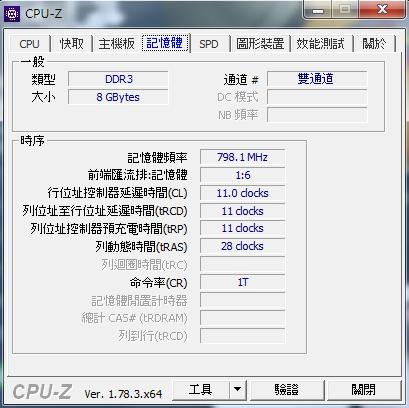Click the 驗證 button
This screenshot has width=409, height=408.
(x=287, y=389)
